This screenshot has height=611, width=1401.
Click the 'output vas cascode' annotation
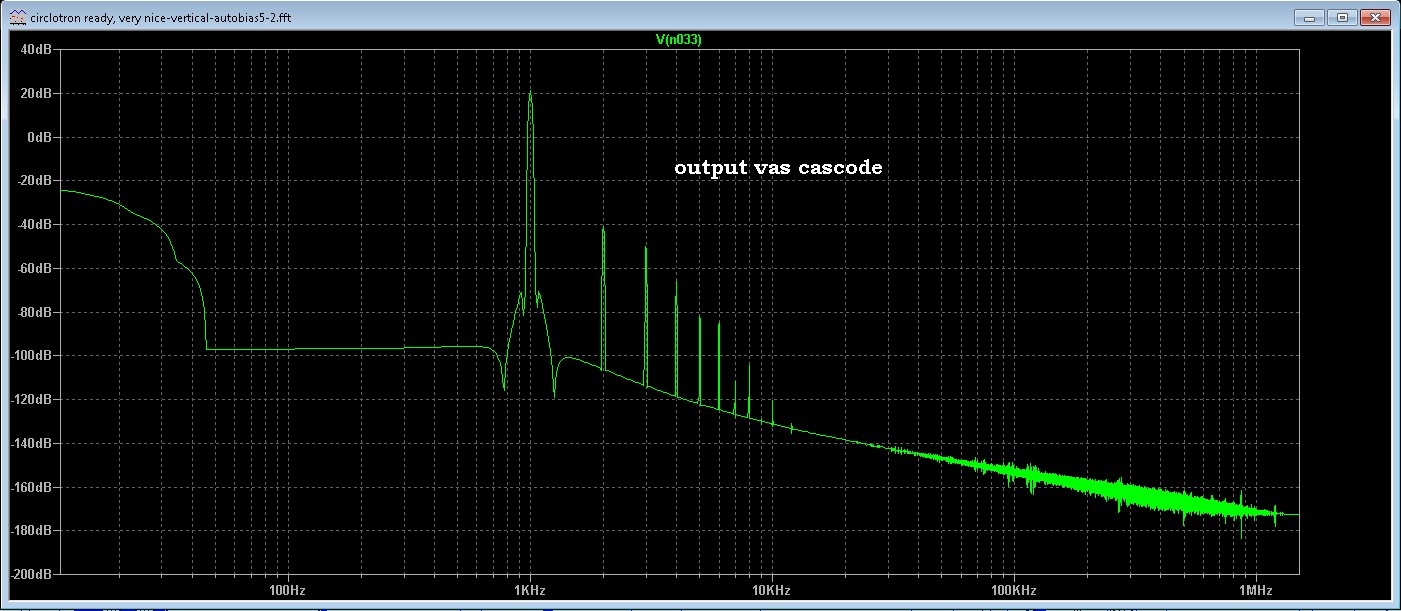pos(778,168)
